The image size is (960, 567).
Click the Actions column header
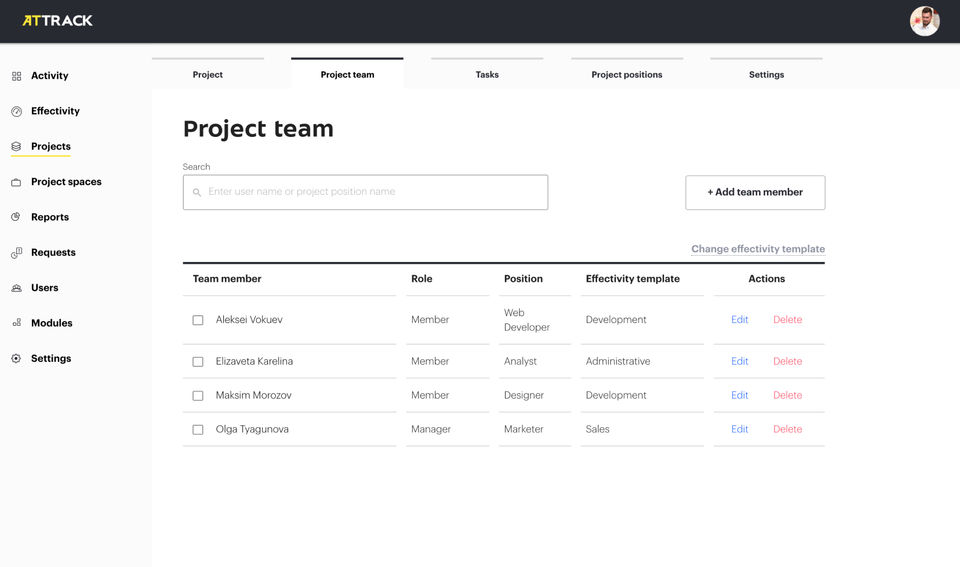(767, 279)
